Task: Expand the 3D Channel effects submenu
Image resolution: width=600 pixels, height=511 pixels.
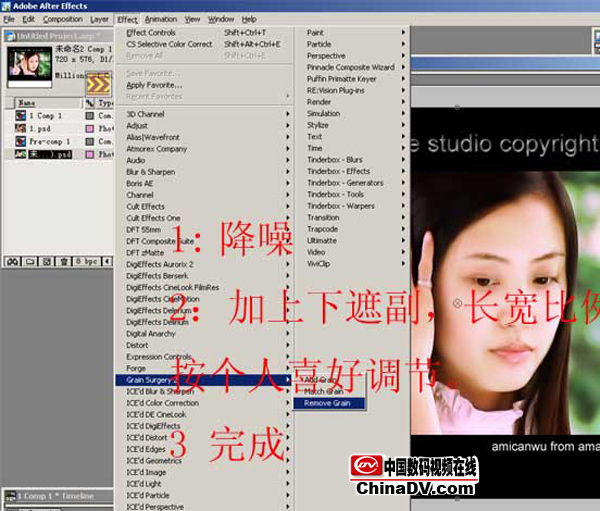Action: (204, 114)
